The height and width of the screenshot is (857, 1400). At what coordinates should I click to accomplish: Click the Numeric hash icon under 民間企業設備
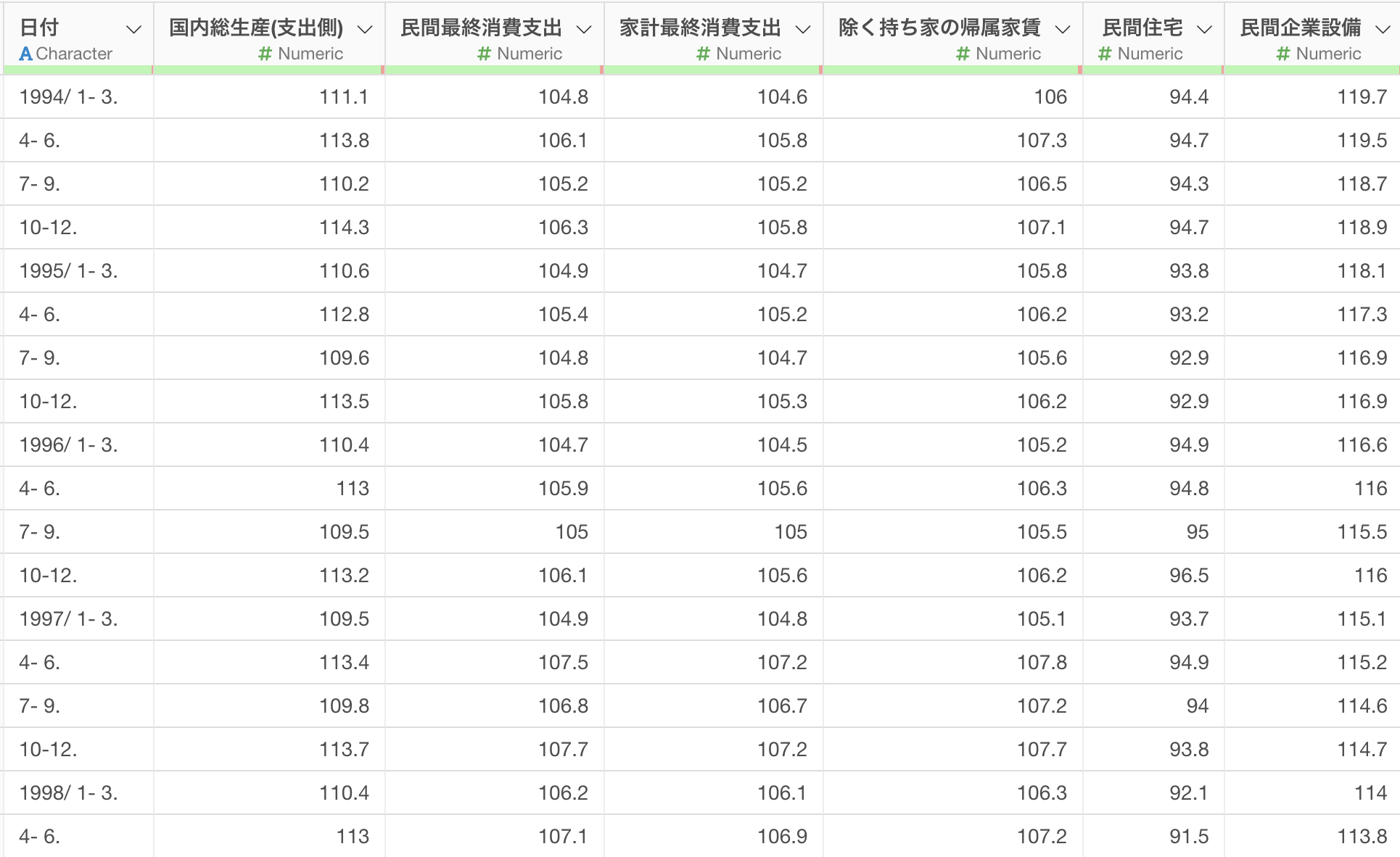coord(1283,54)
